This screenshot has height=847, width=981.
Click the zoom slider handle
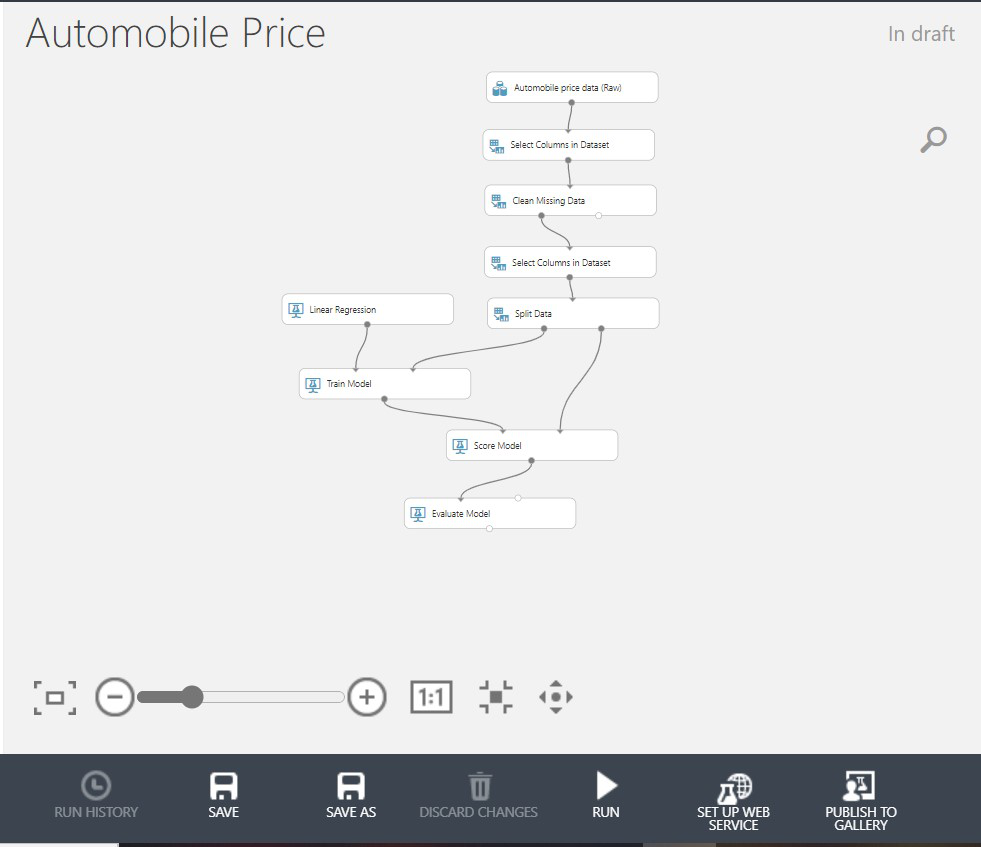tap(191, 697)
